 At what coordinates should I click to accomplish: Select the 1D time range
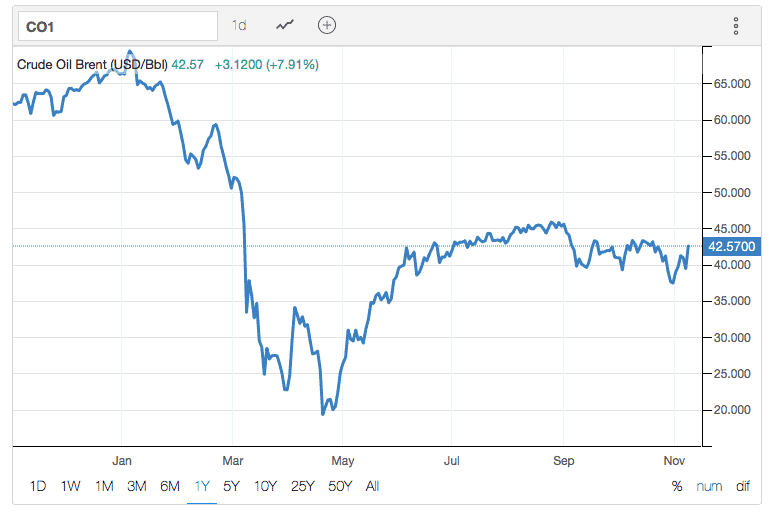pyautogui.click(x=37, y=487)
